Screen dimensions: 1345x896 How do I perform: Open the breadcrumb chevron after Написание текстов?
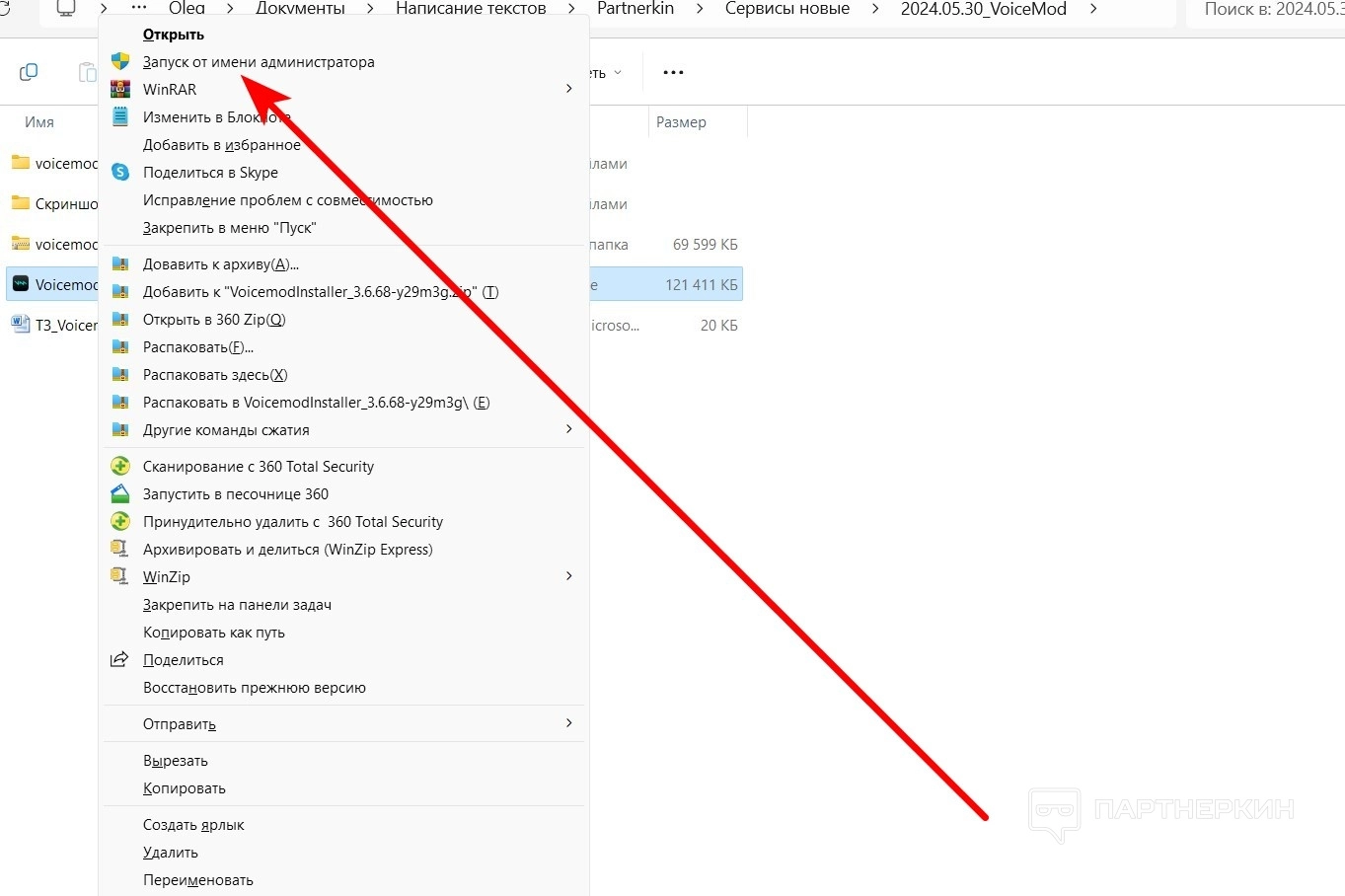[x=571, y=8]
